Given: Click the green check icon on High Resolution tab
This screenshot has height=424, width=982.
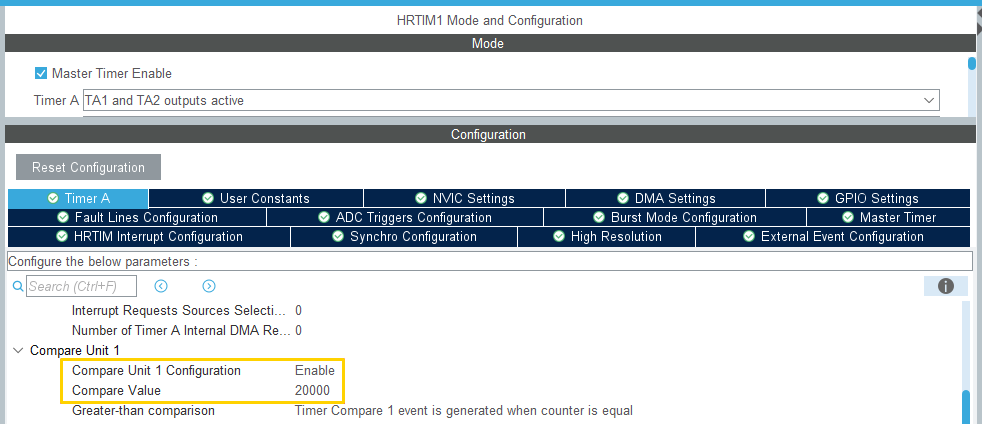Looking at the screenshot, I should click(559, 237).
